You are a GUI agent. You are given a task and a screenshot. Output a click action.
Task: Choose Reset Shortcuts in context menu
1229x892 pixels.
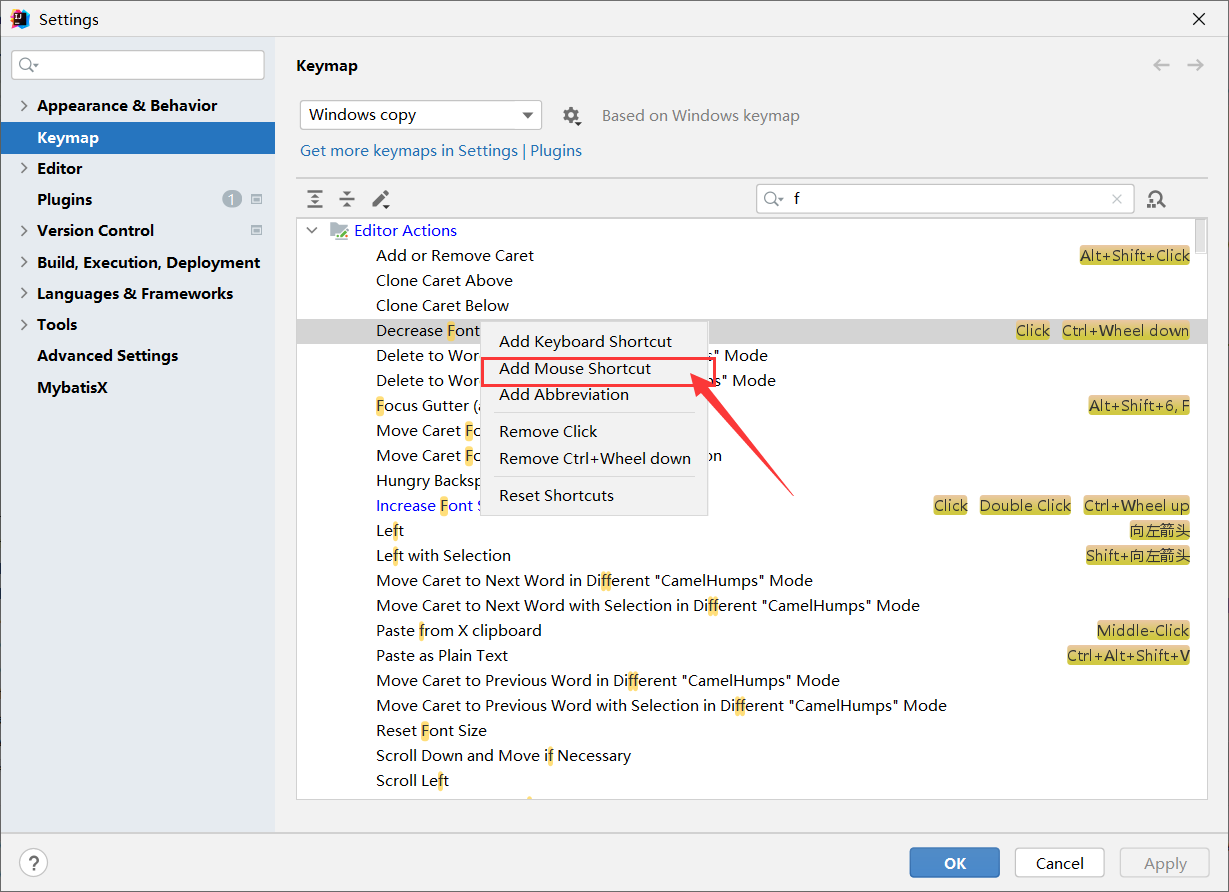coord(556,496)
